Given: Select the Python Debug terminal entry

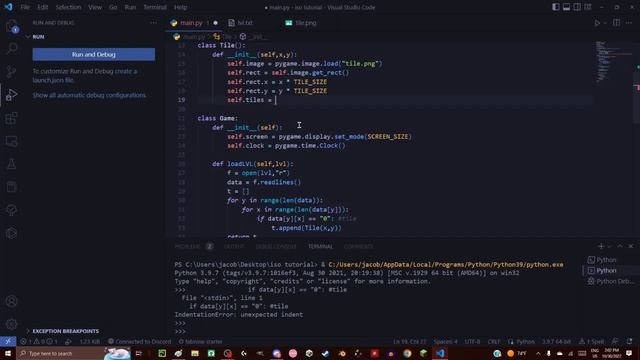Looking at the screenshot, I should [611, 281].
